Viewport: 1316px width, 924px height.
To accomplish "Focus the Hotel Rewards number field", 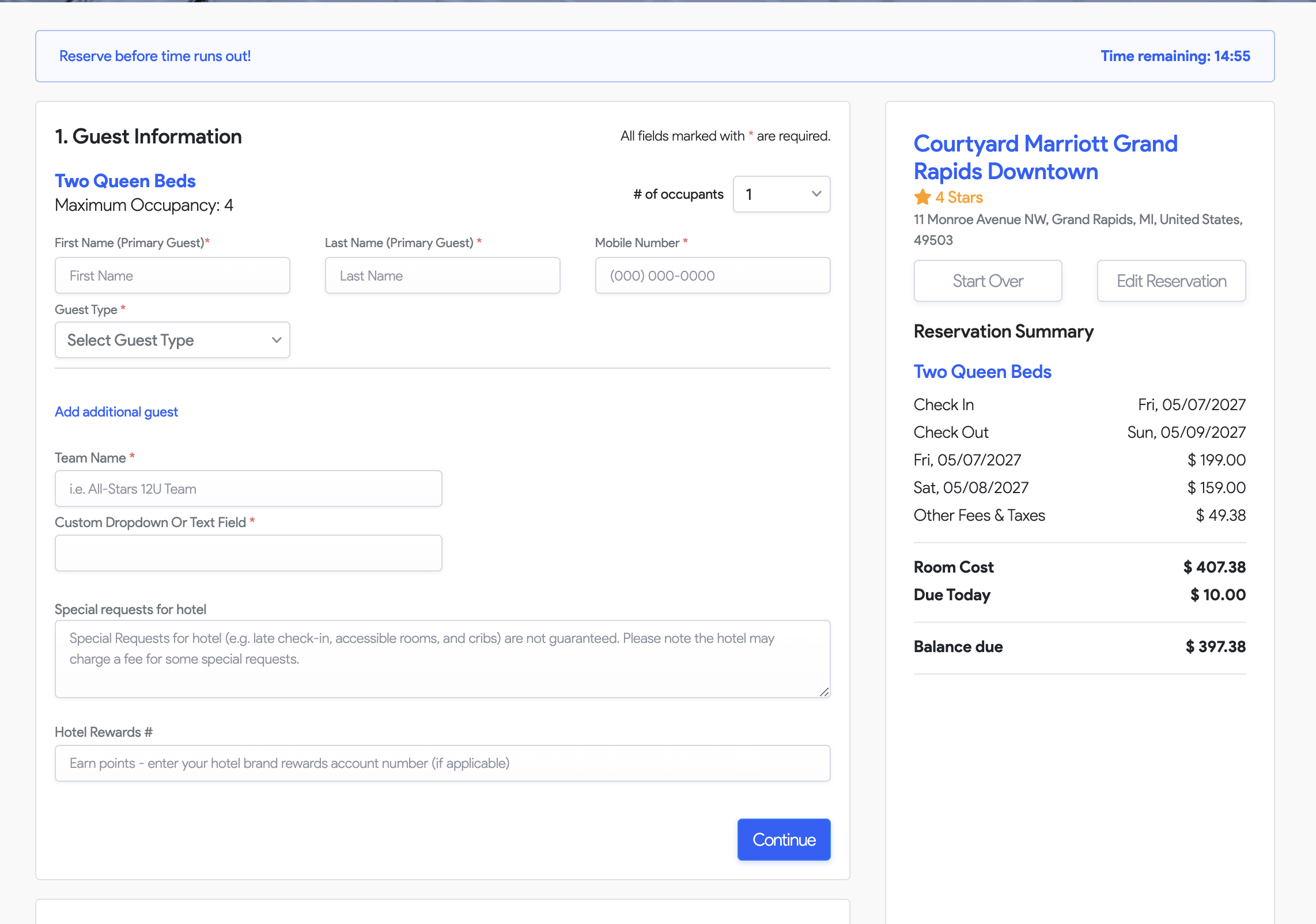I will (x=443, y=763).
